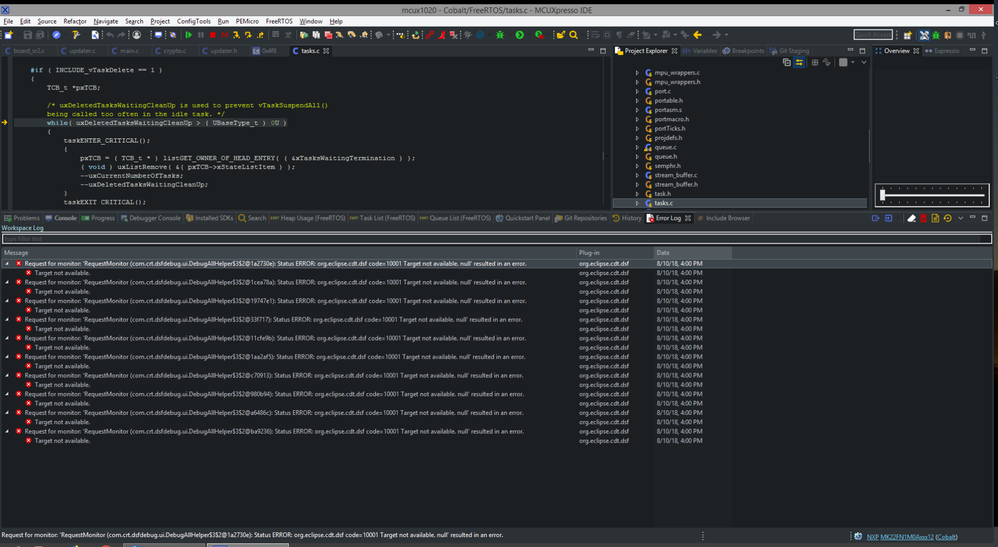Click Export Log icon in Error Log
Image resolution: width=998 pixels, height=547 pixels.
click(876, 218)
